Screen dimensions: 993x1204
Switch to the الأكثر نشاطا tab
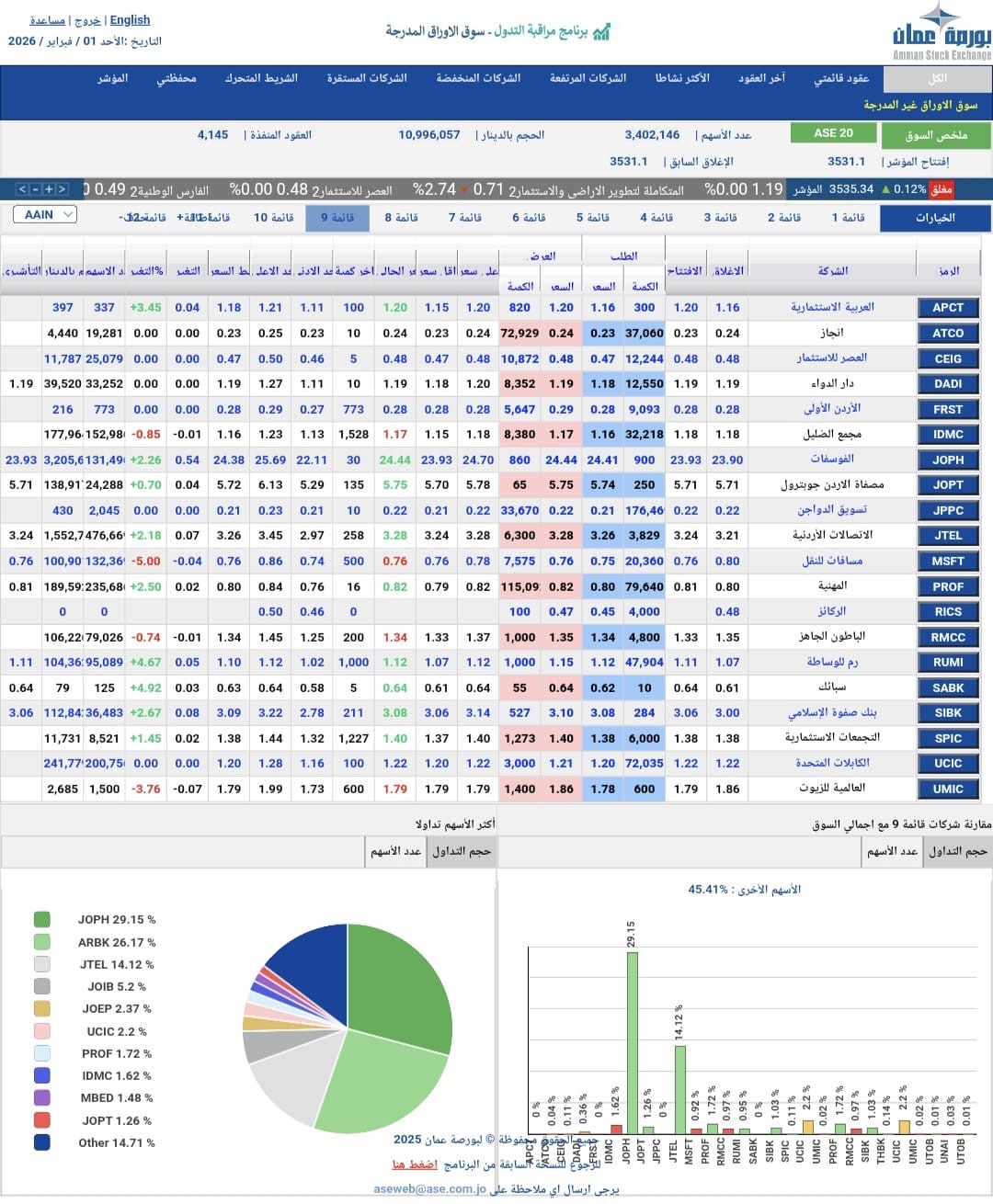pos(681,78)
